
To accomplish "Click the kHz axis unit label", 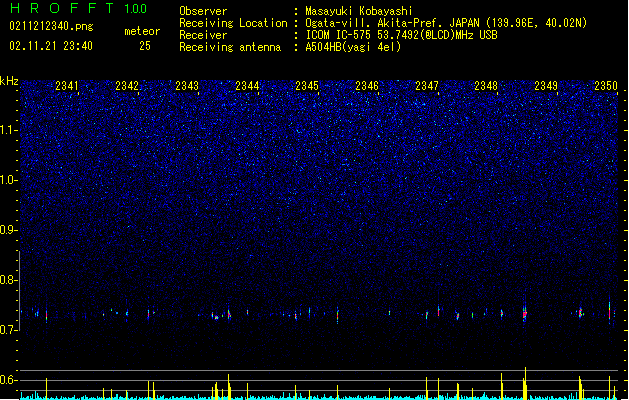I will tap(9, 81).
